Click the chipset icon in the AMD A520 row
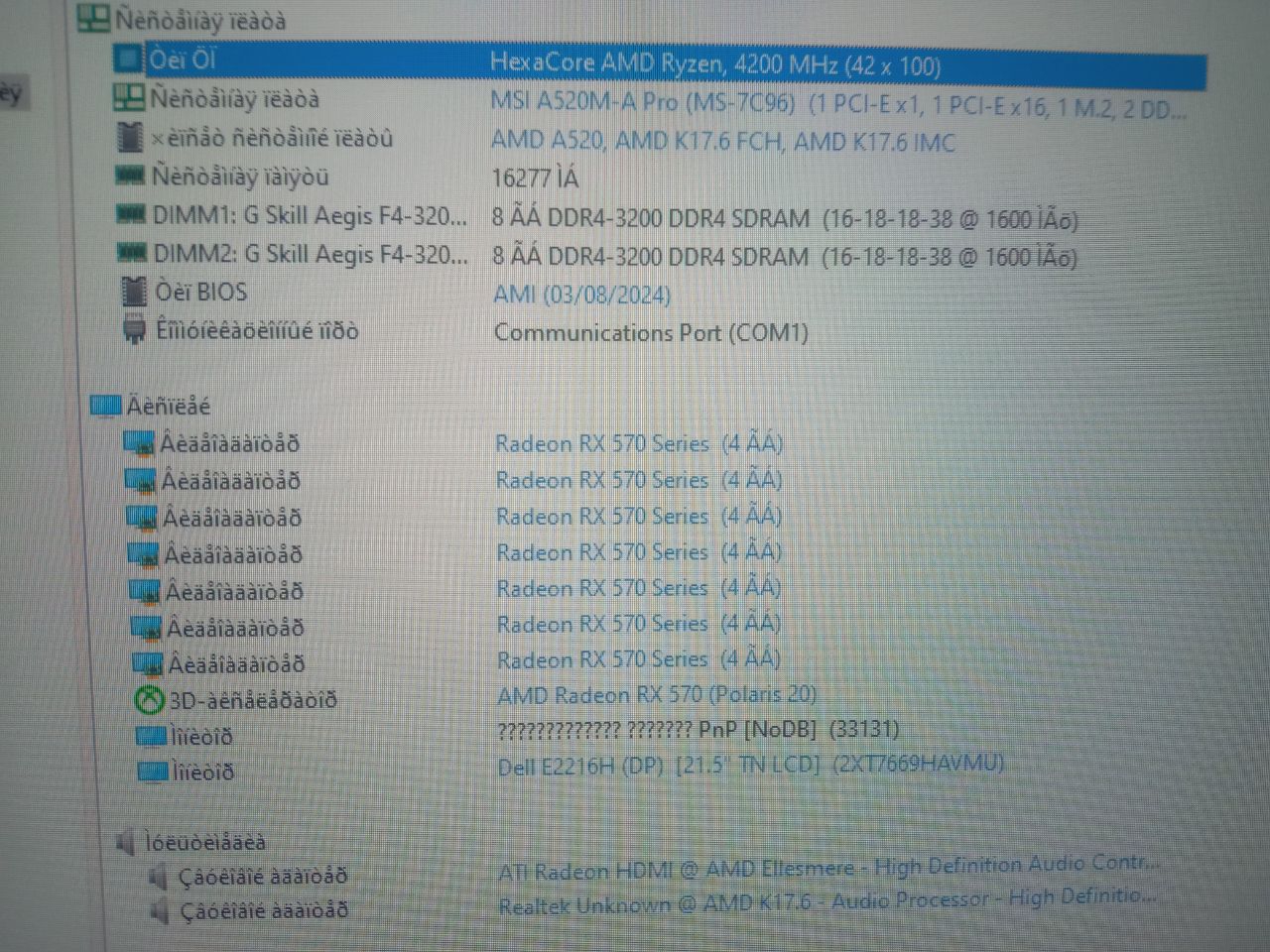1270x952 pixels. tap(129, 137)
